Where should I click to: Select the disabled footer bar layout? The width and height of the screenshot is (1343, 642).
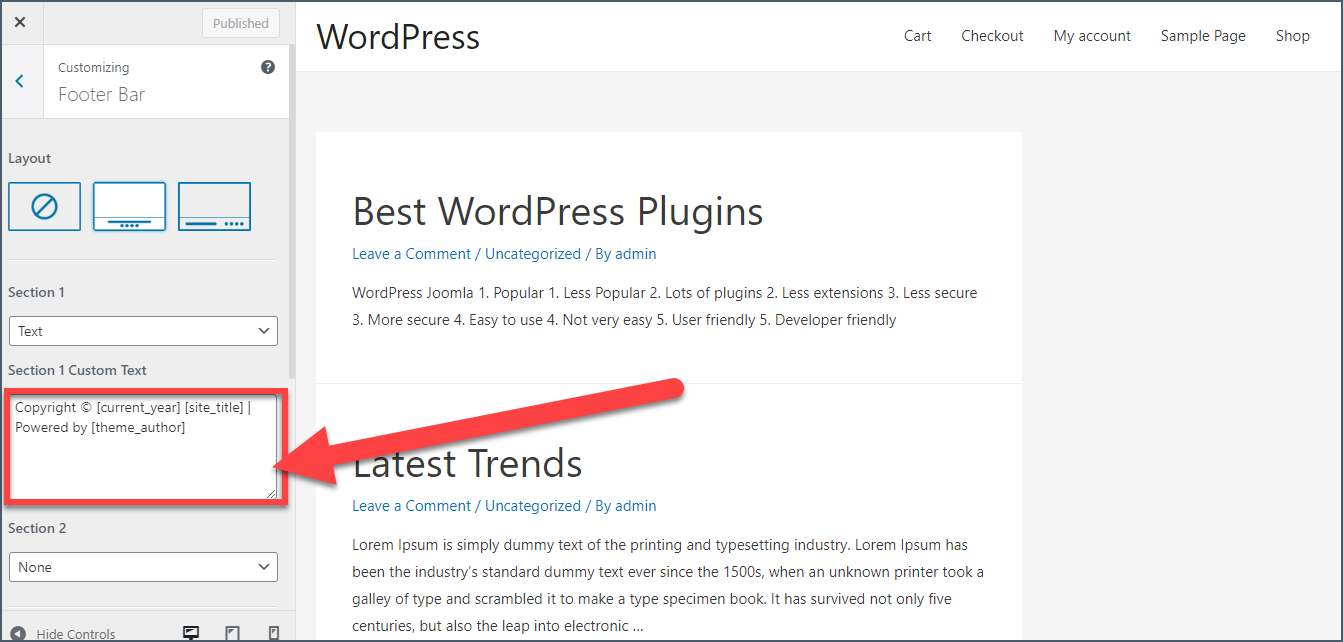click(44, 207)
